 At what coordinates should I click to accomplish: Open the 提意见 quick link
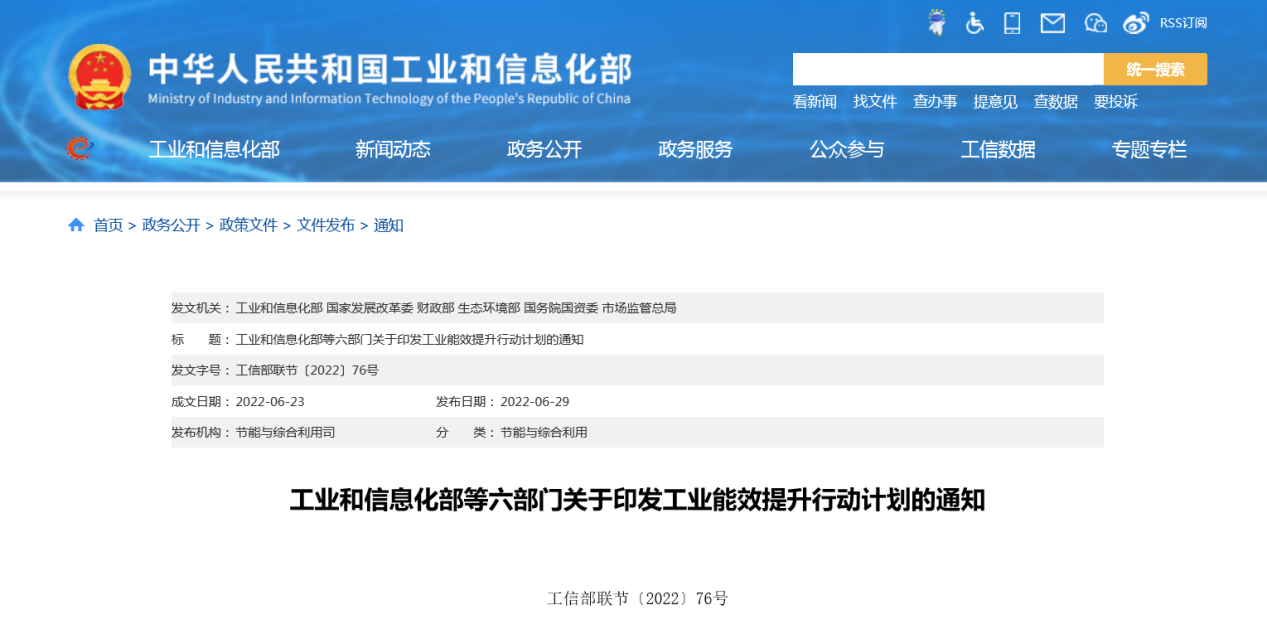pyautogui.click(x=995, y=102)
